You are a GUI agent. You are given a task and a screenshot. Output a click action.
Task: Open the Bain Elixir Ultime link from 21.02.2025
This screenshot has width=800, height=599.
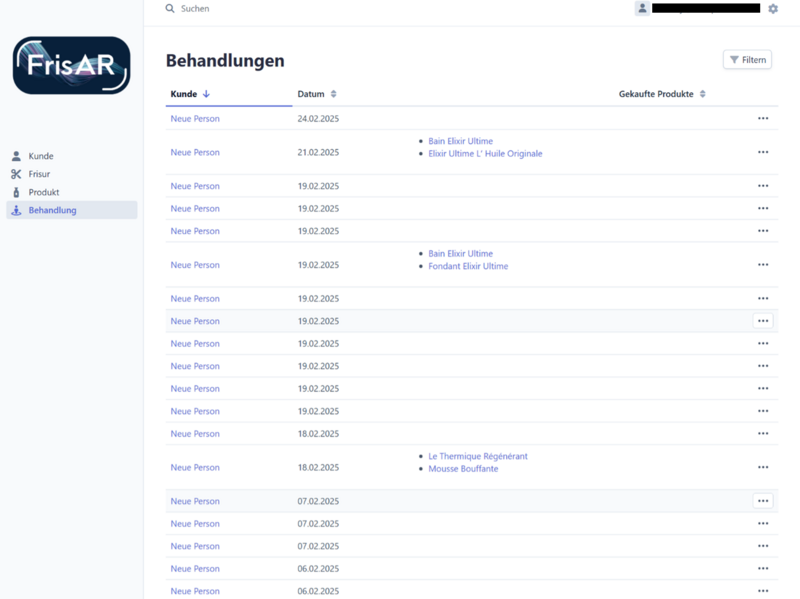coord(460,141)
